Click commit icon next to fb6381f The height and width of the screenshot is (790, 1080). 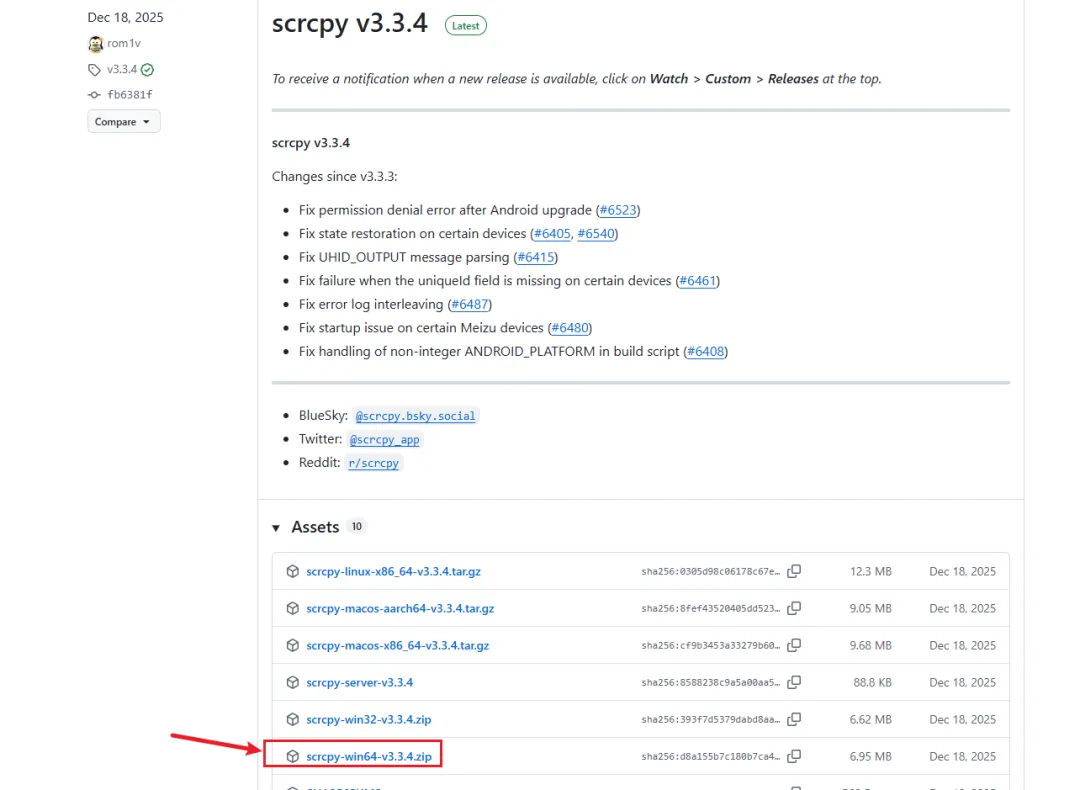(x=94, y=95)
